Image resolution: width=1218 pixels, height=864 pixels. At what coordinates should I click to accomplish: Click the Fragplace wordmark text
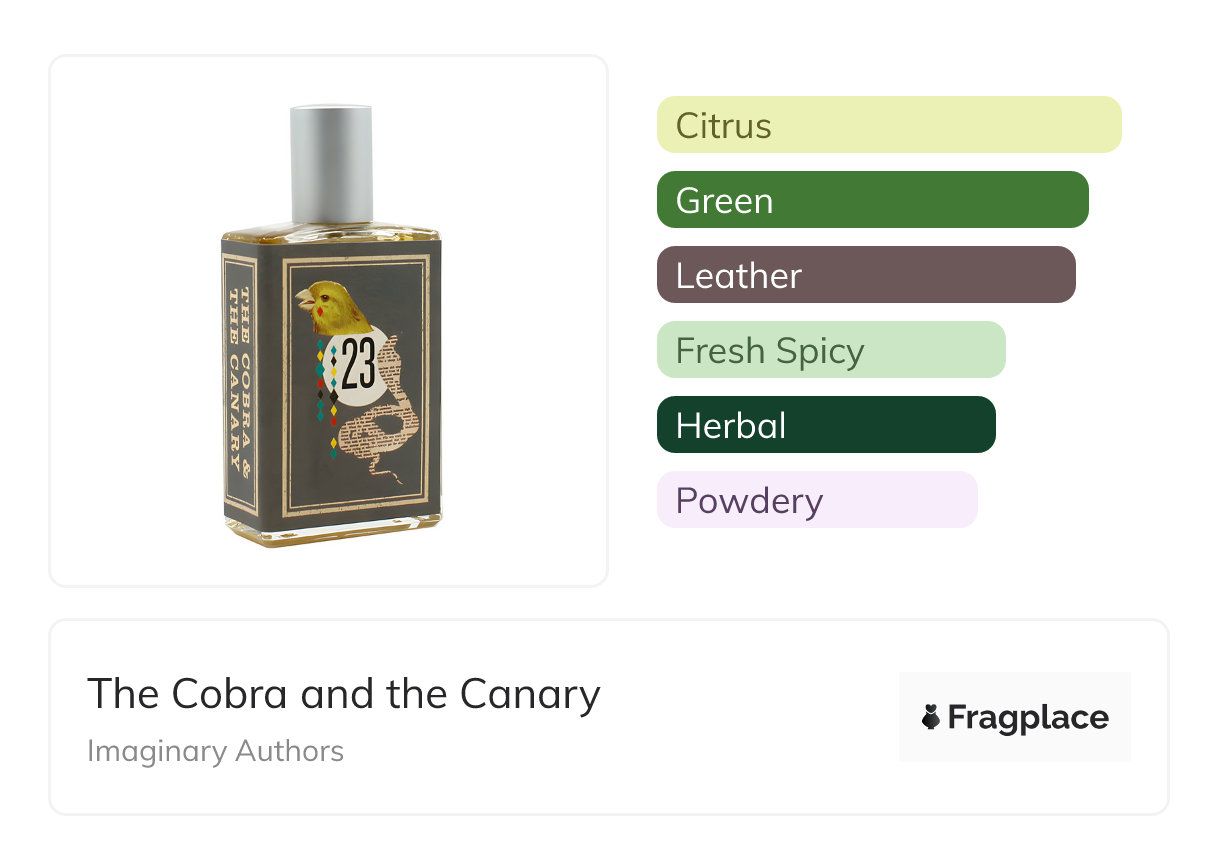[x=1028, y=718]
